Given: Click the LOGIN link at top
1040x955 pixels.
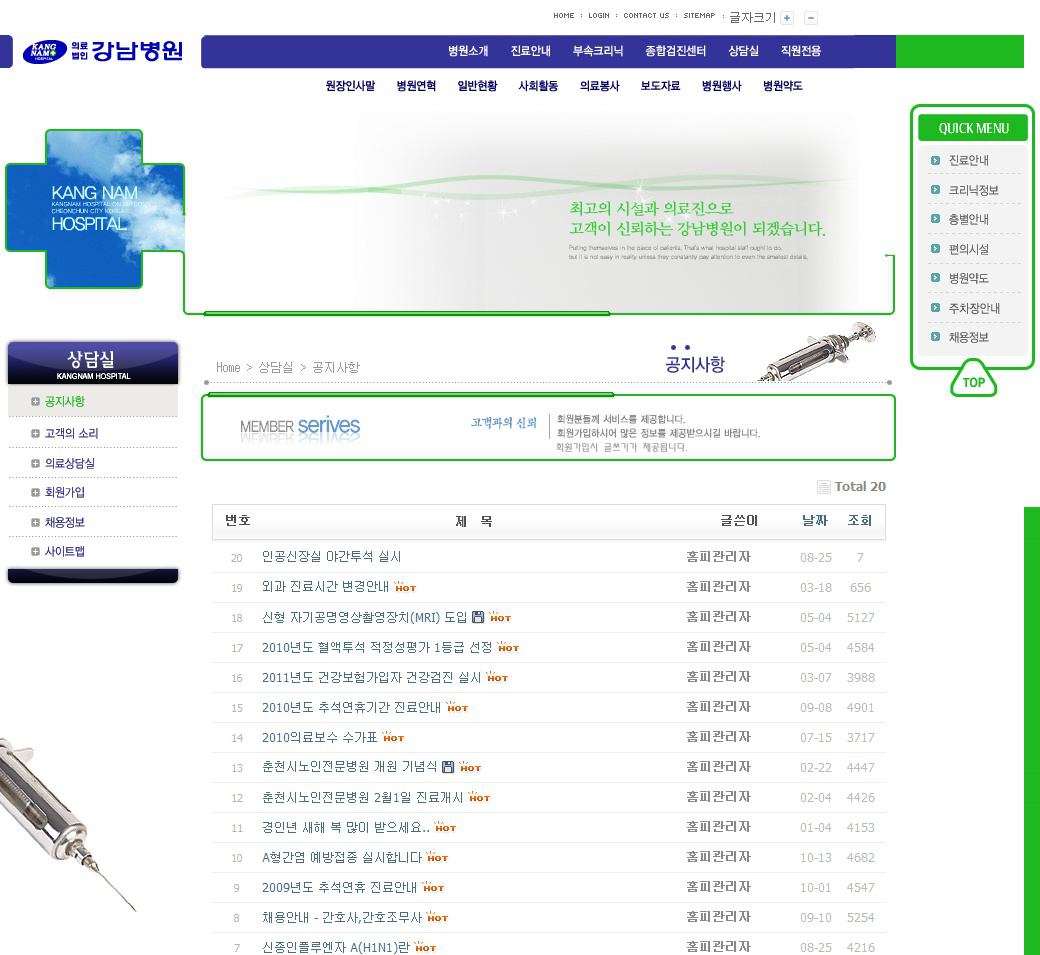Looking at the screenshot, I should pyautogui.click(x=598, y=16).
